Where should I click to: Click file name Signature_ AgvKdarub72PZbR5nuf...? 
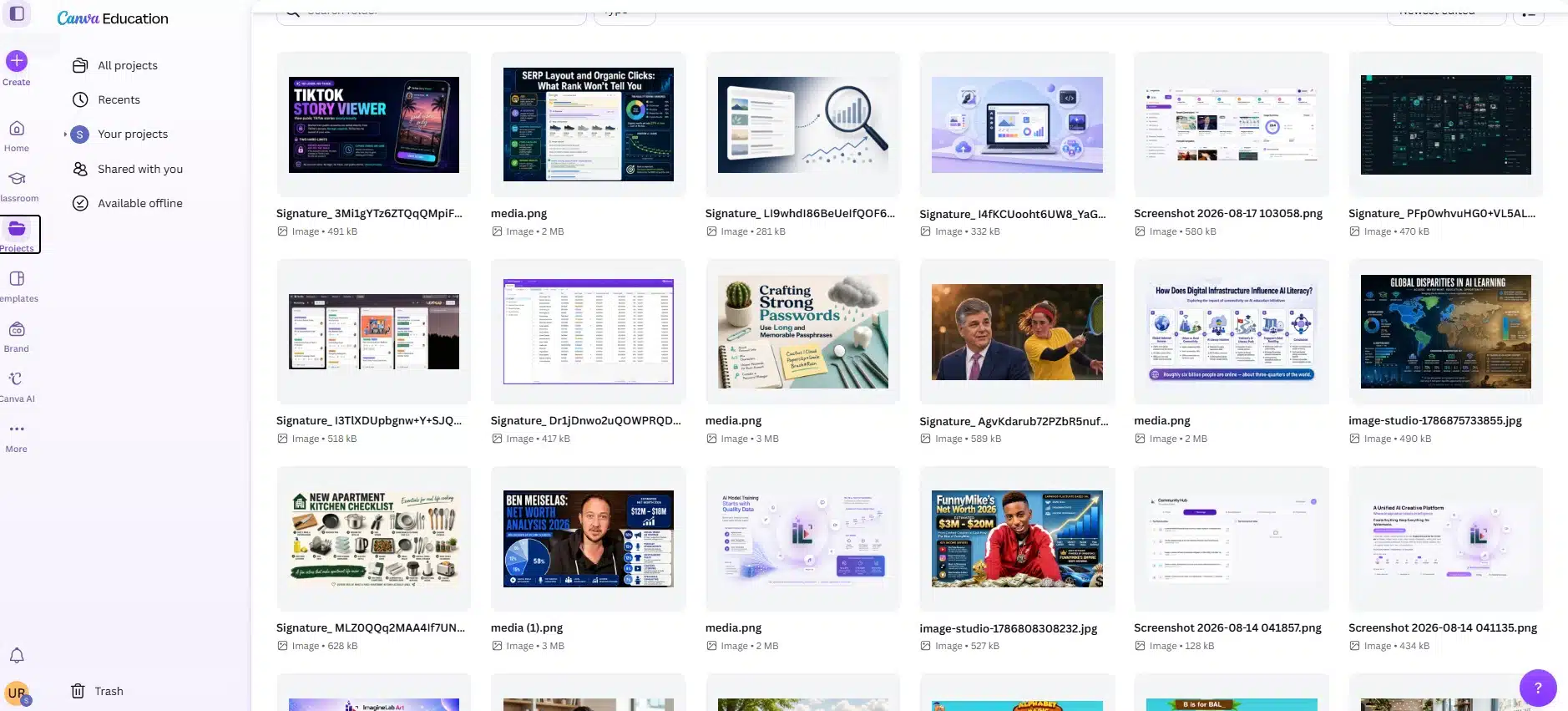coord(1014,421)
